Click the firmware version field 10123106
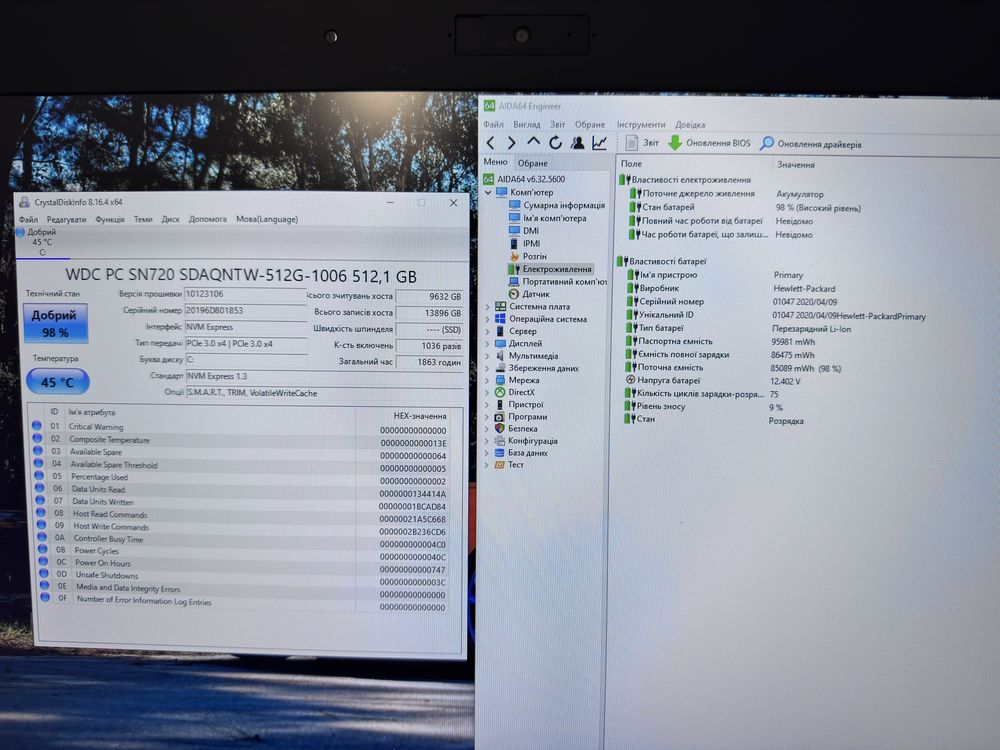The width and height of the screenshot is (1000, 750). 246,295
